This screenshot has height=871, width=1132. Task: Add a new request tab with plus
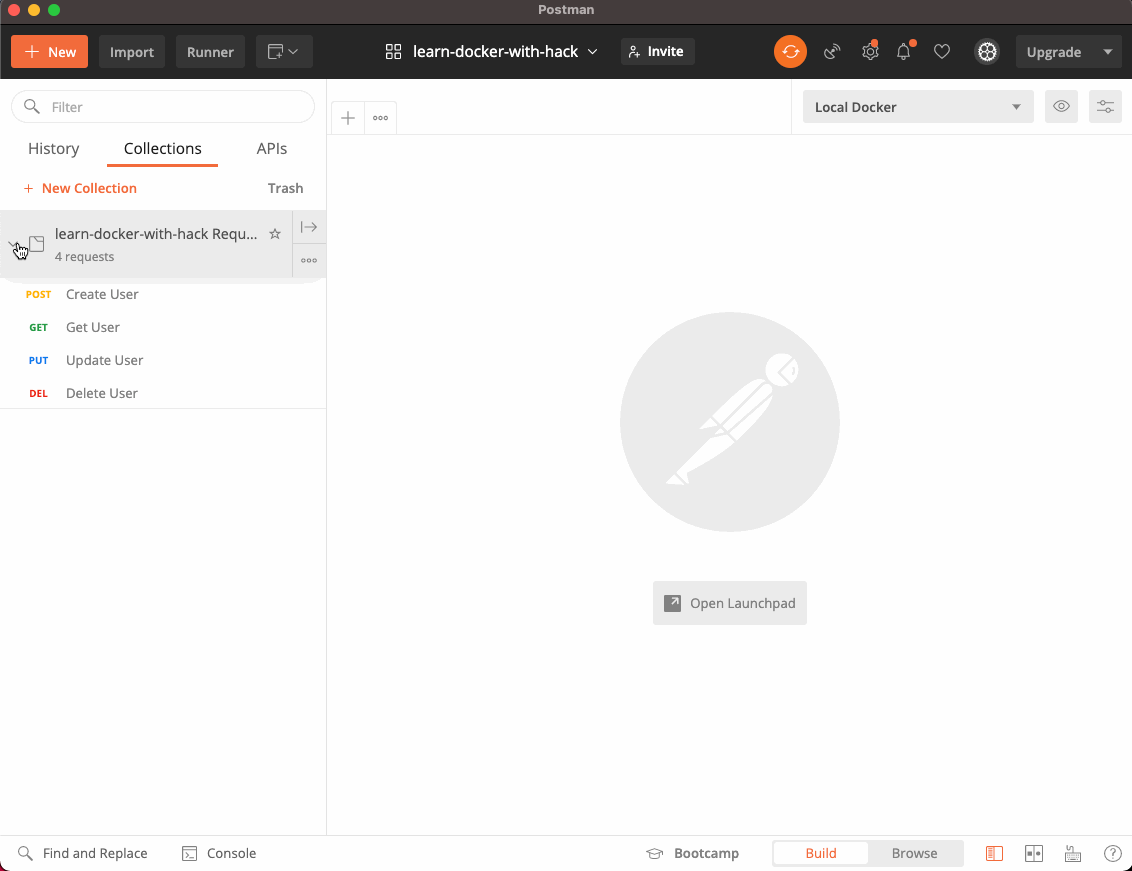[x=348, y=118]
